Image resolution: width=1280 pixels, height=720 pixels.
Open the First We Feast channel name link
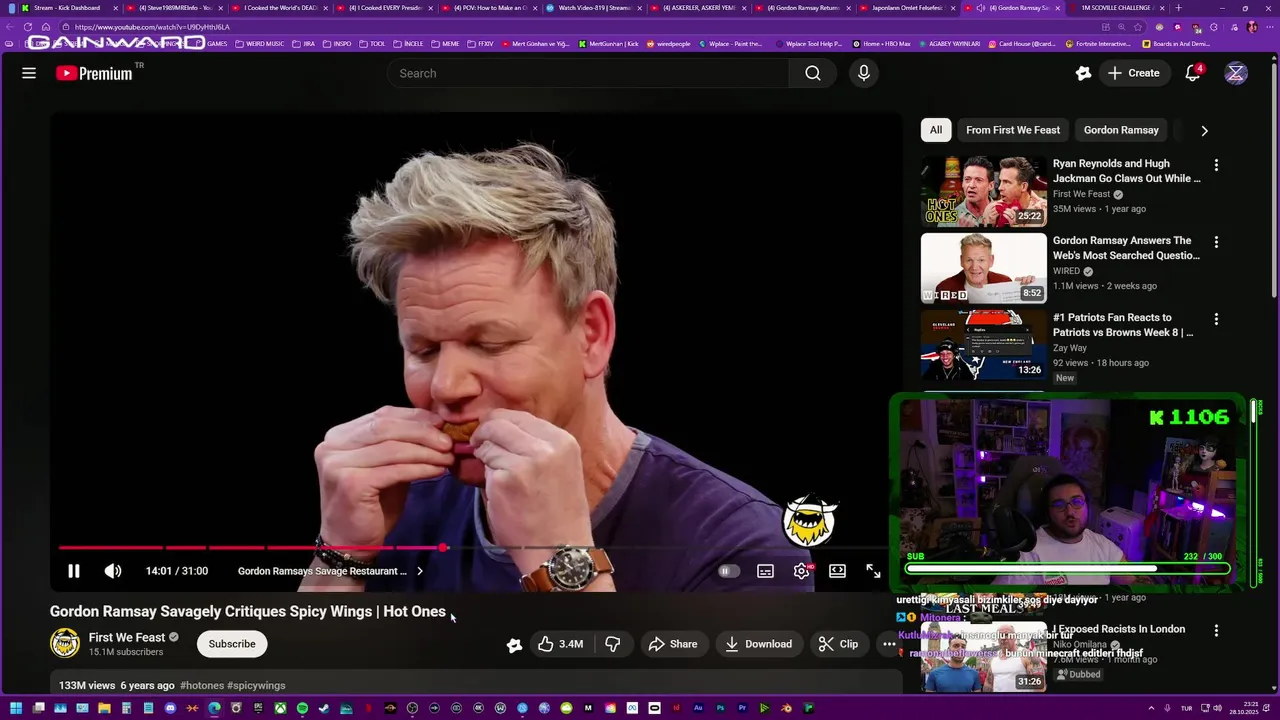tap(127, 637)
